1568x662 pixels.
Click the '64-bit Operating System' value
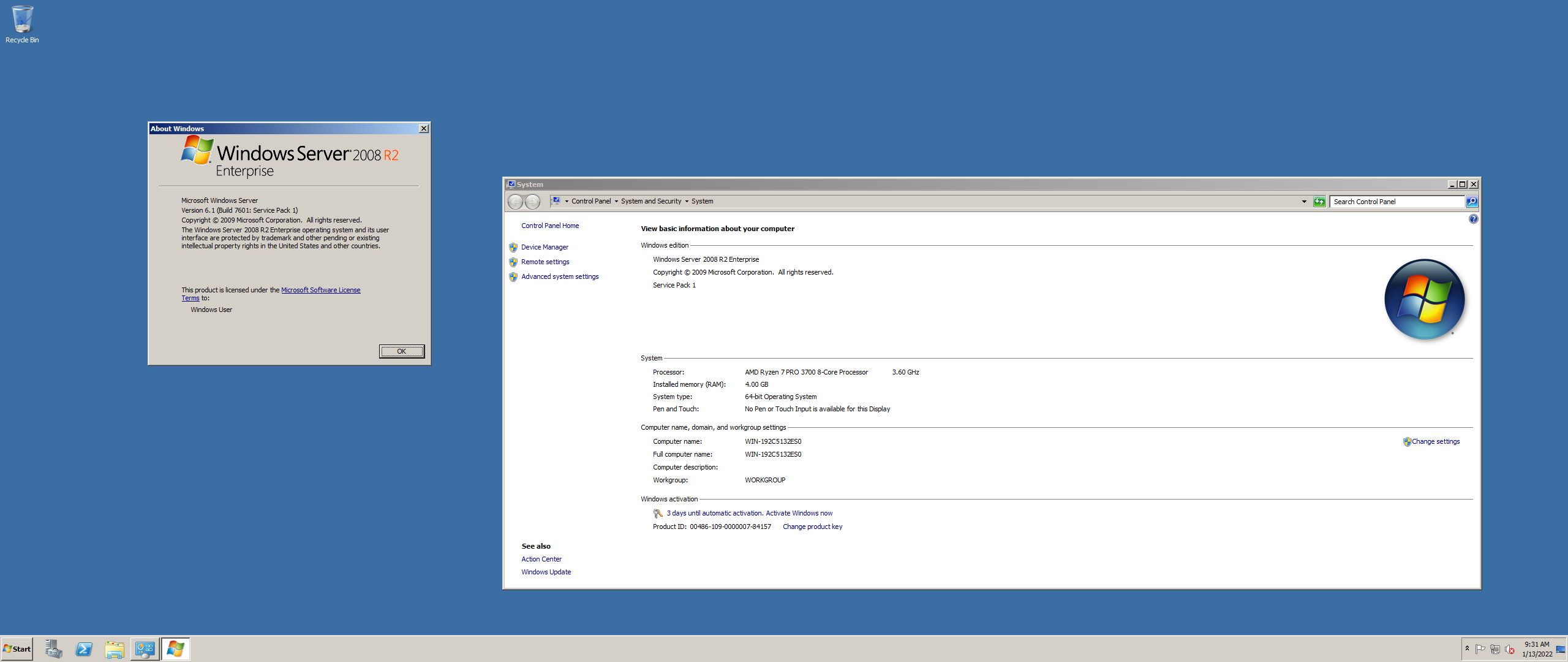click(780, 397)
